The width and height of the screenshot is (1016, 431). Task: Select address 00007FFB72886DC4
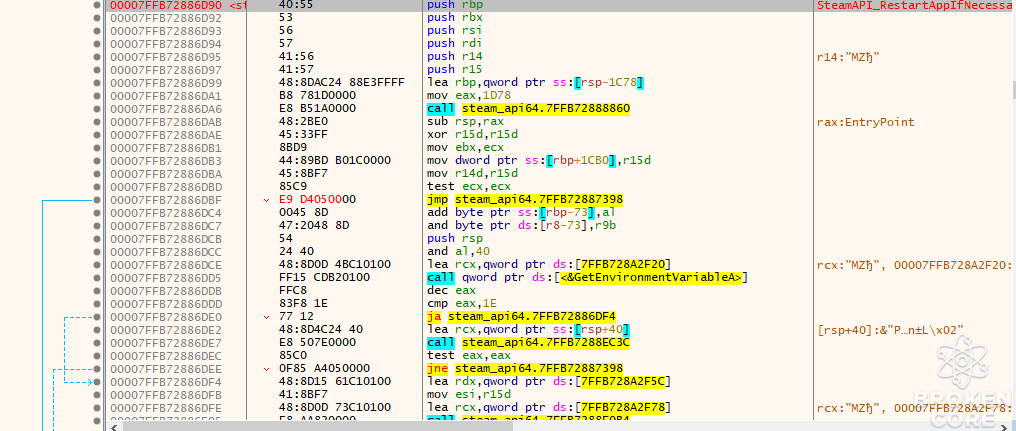tap(165, 213)
